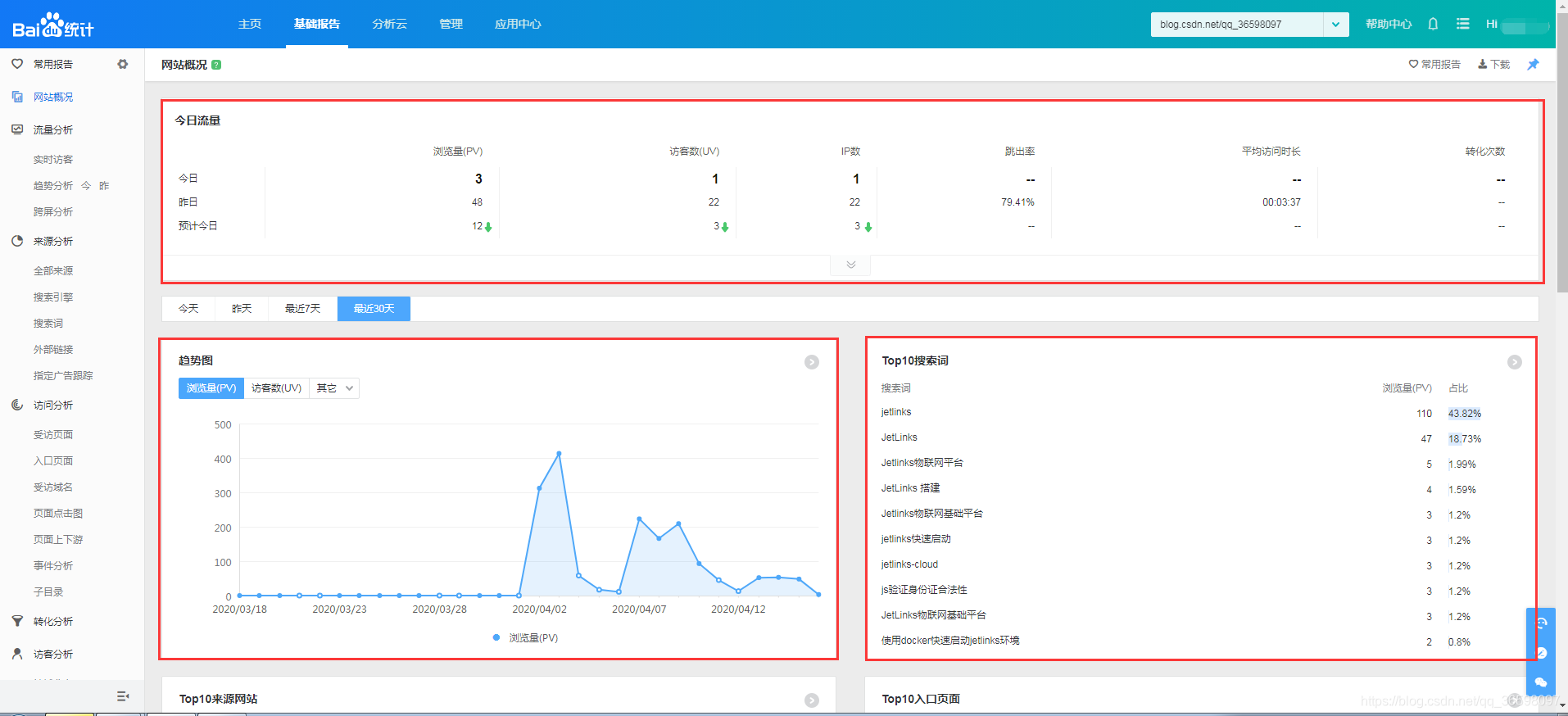Open the 其它 metric dropdown
The width and height of the screenshot is (1568, 716).
pos(334,388)
